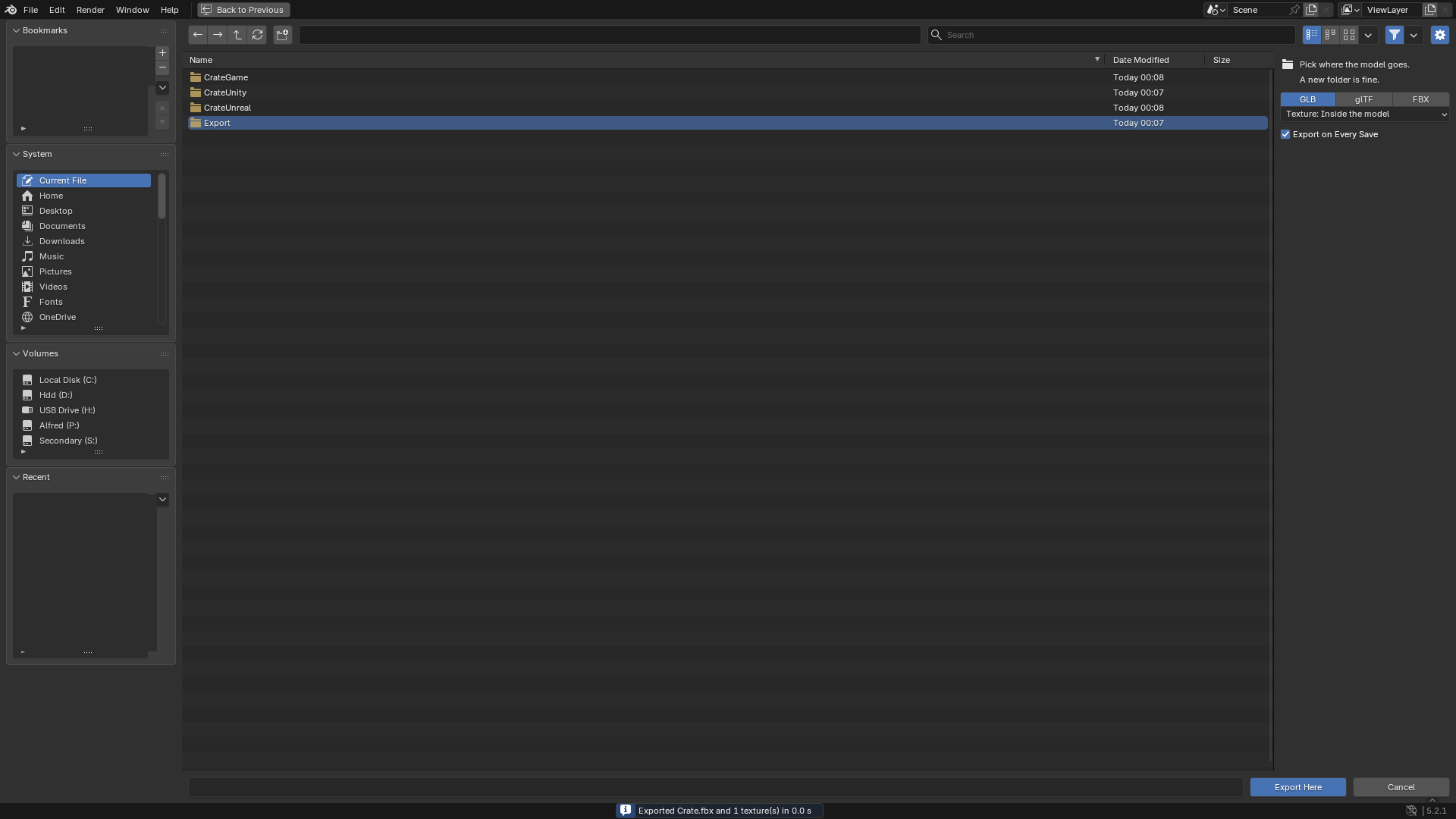This screenshot has height=819, width=1456.
Task: Collapse the Bookmarks panel
Action: 16,30
